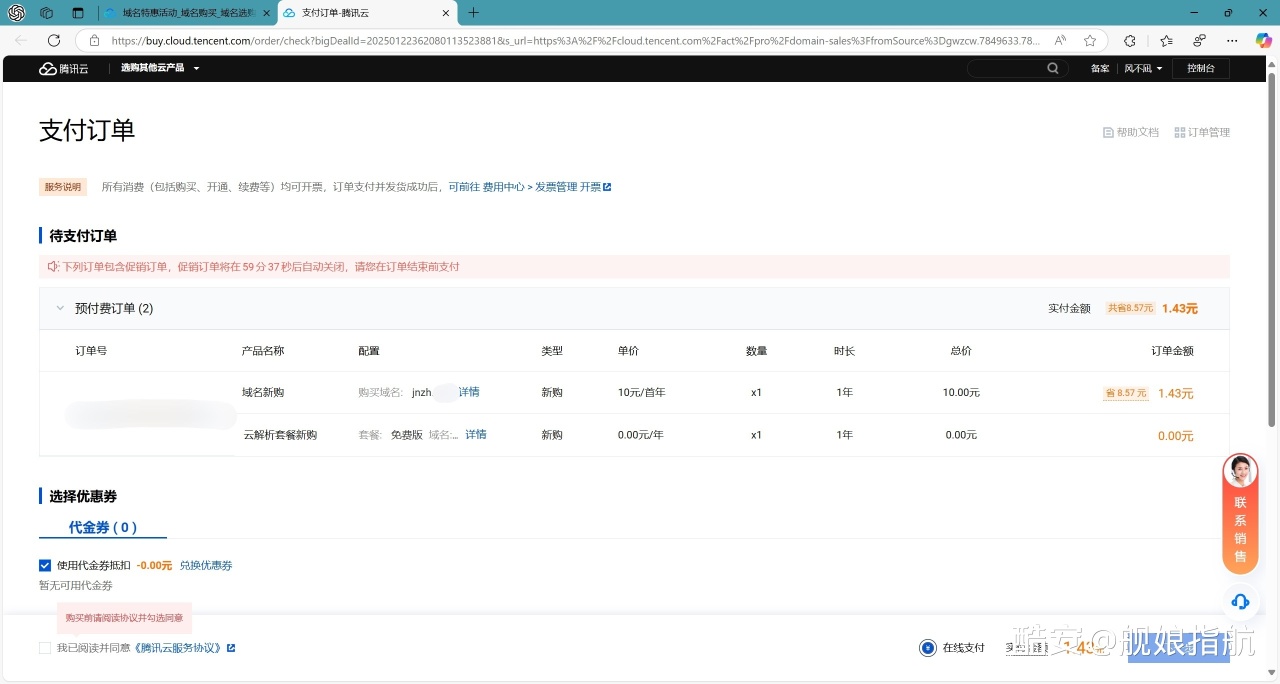Click the page vertical scrollbar
Viewport: 1280px width, 684px height.
pos(1272,250)
